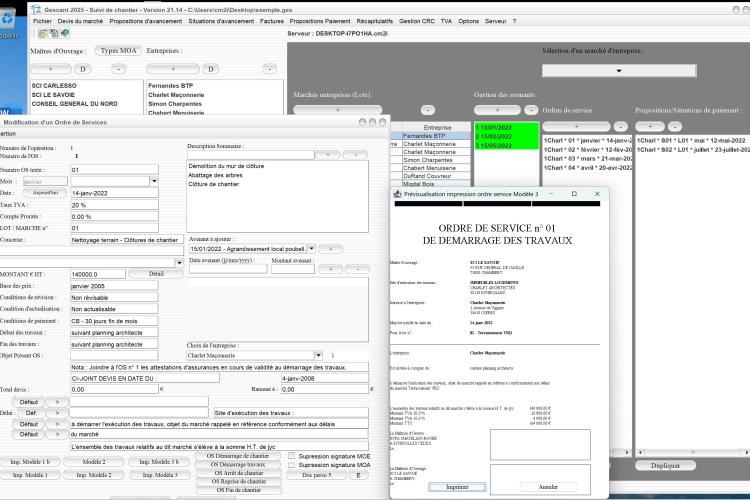Click the Taux TVA field
The image size is (750, 500).
pos(114,205)
